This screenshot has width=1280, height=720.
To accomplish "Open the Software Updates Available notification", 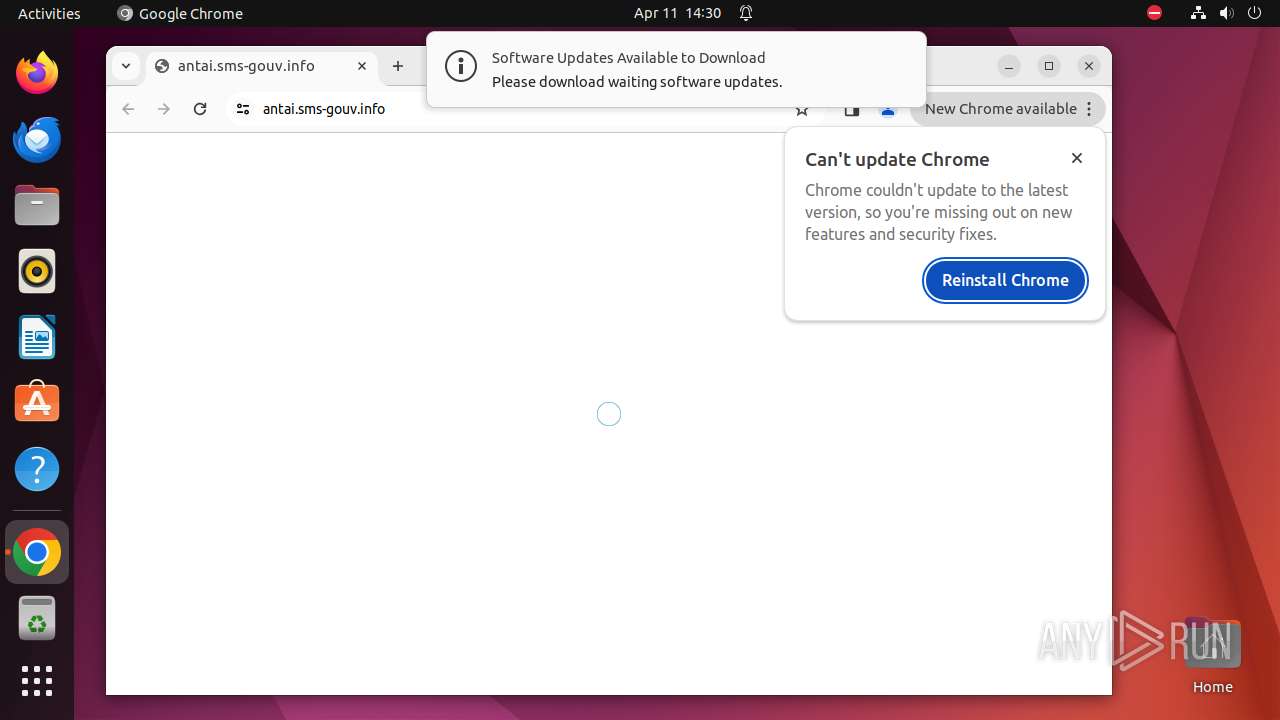I will (676, 69).
